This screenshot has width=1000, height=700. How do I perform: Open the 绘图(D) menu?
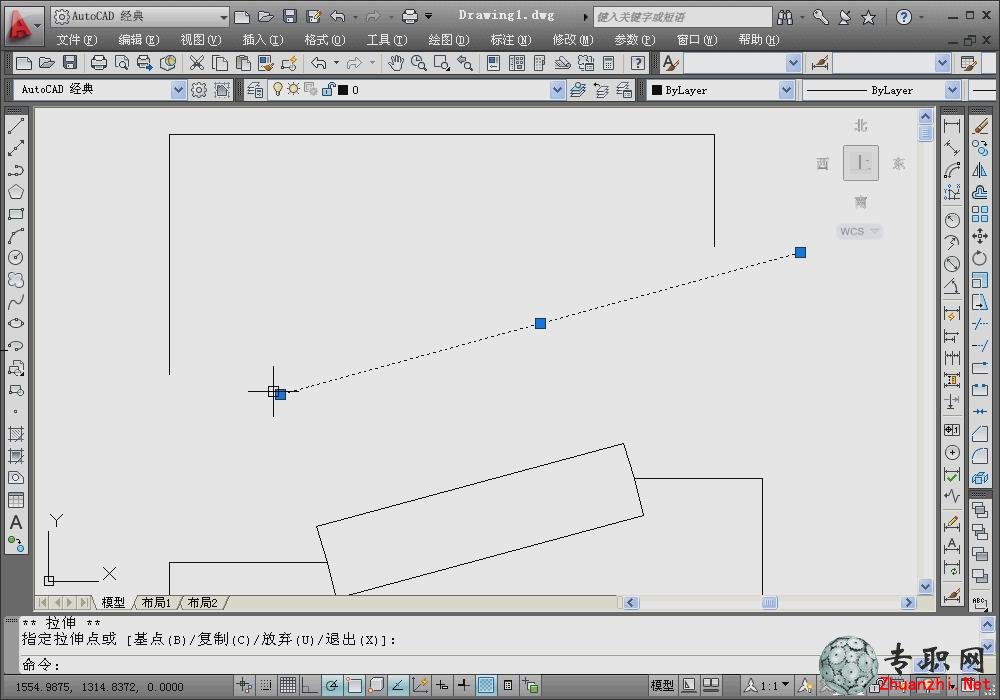pyautogui.click(x=449, y=40)
